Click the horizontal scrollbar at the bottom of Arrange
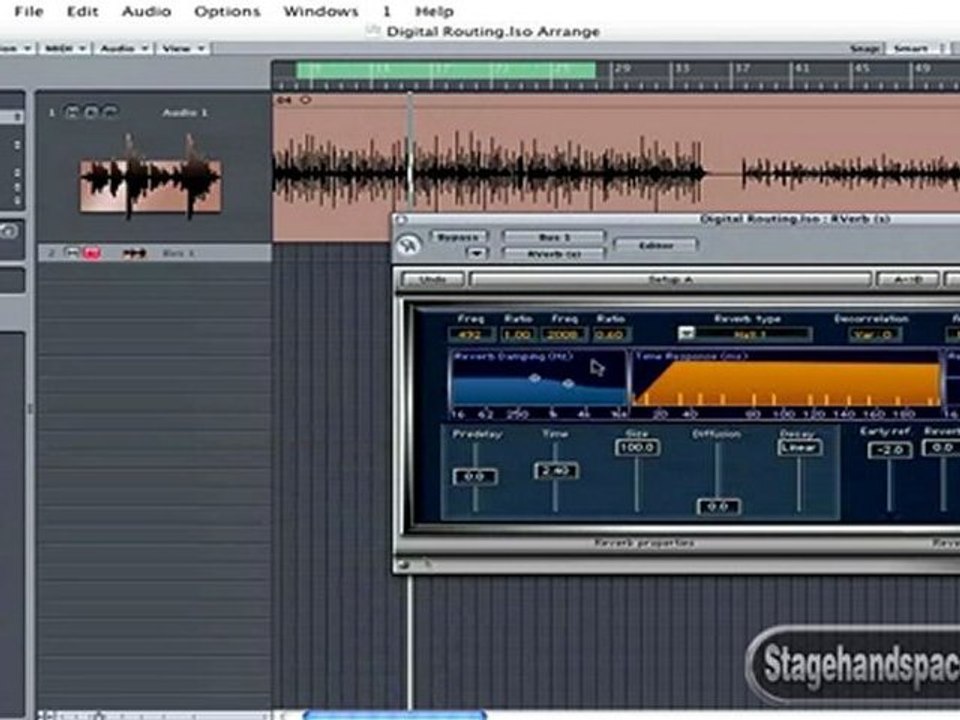The width and height of the screenshot is (960, 720). (x=395, y=714)
